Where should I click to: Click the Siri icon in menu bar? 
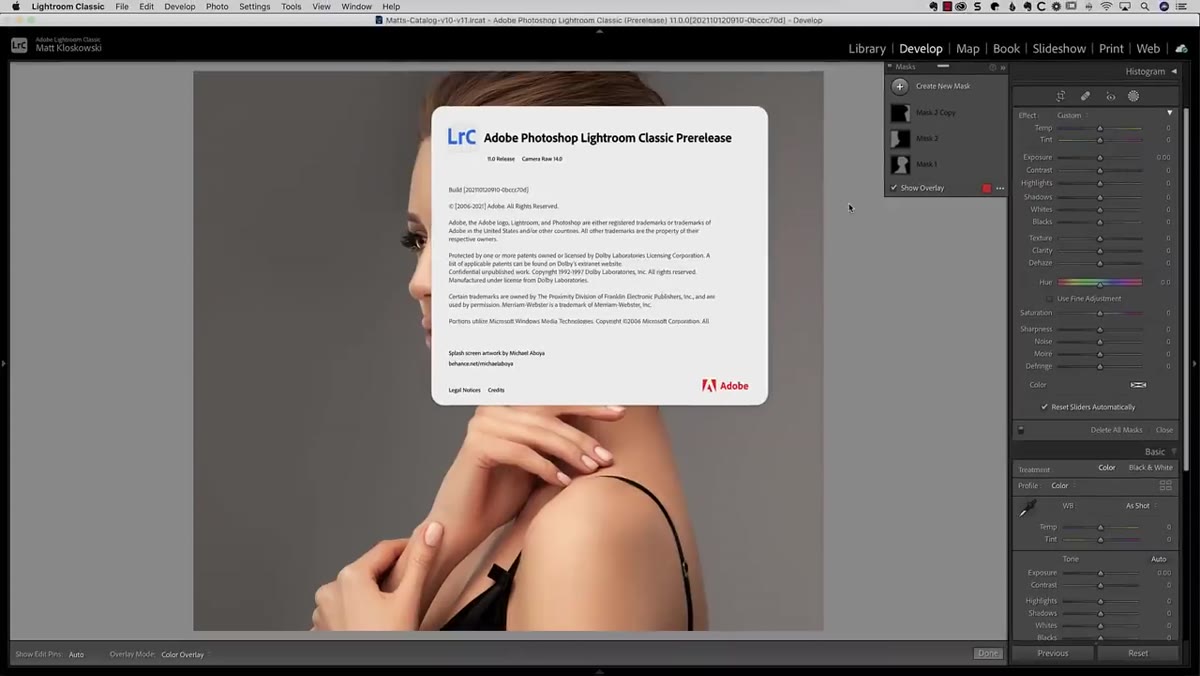click(1164, 6)
